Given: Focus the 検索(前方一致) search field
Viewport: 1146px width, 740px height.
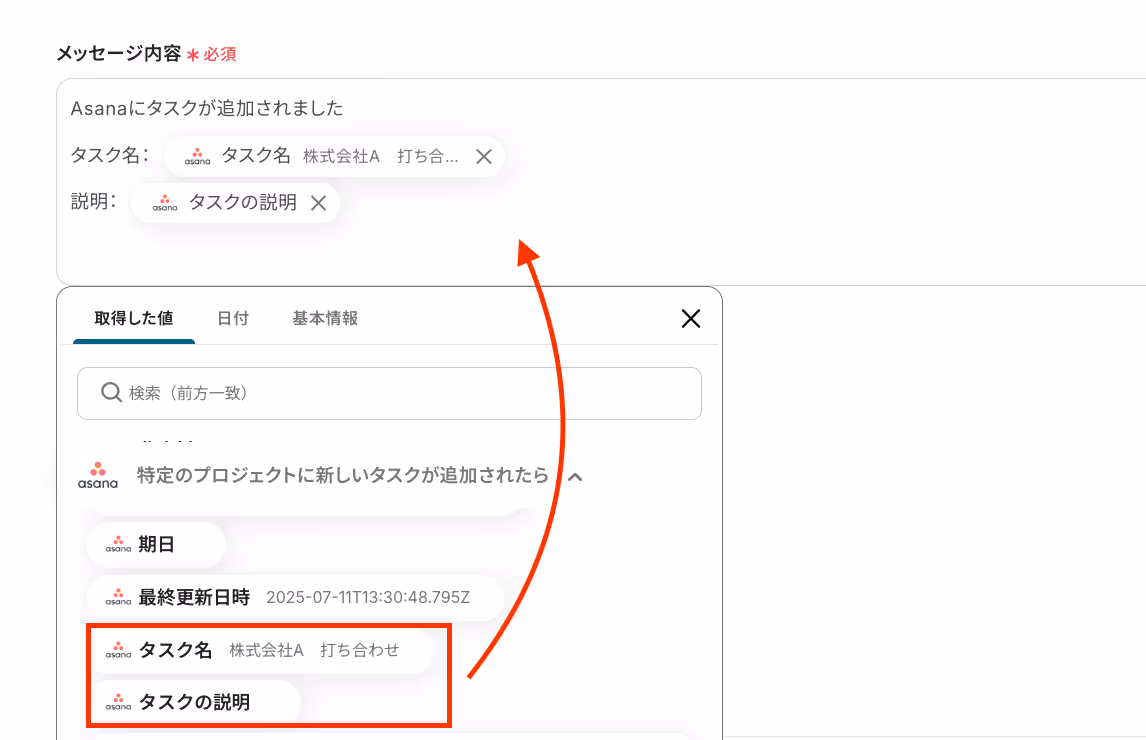Looking at the screenshot, I should (390, 393).
